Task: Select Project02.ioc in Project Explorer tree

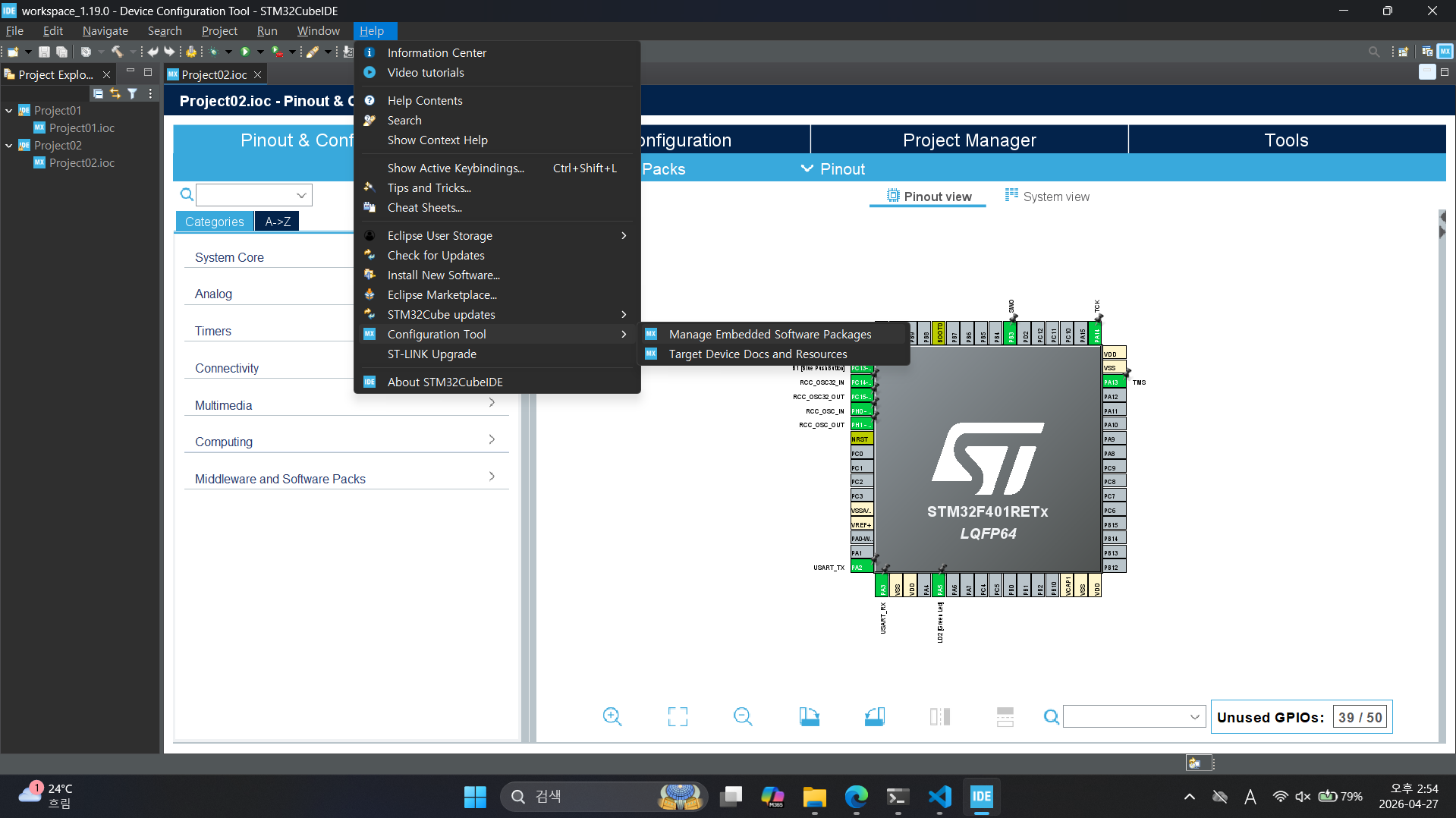Action: coord(74,162)
